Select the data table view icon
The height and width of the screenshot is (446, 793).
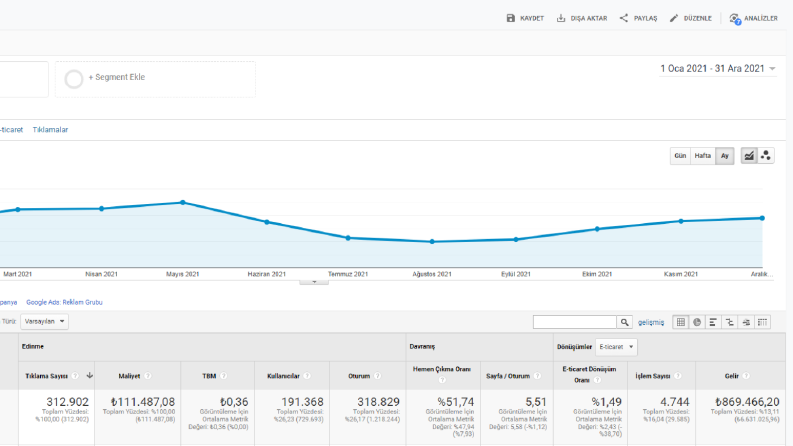681,322
